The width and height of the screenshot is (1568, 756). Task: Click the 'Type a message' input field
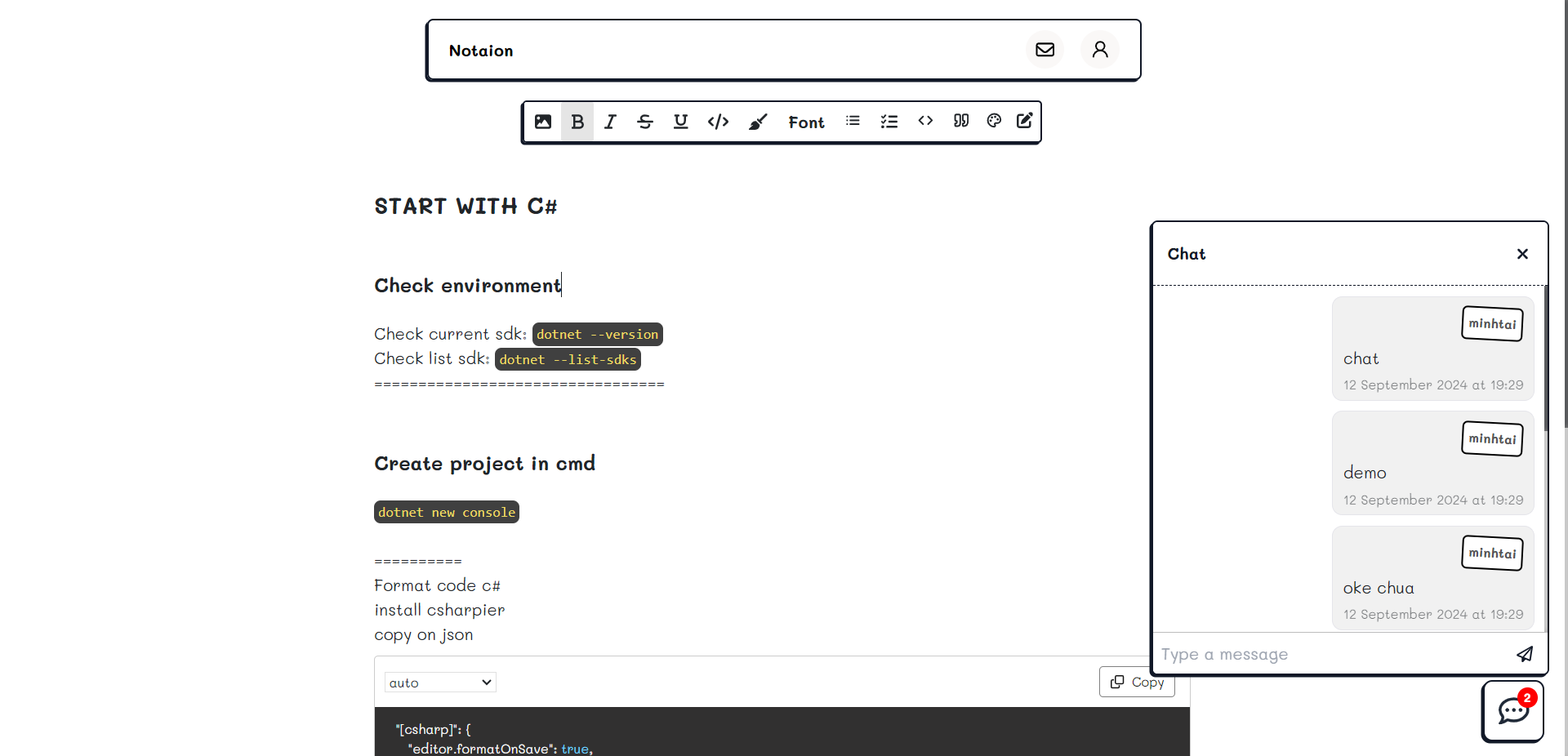click(x=1274, y=654)
